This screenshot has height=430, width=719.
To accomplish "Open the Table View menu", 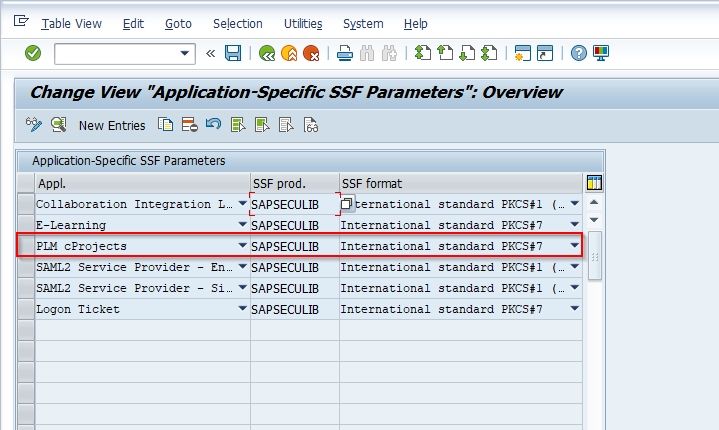I will point(72,24).
